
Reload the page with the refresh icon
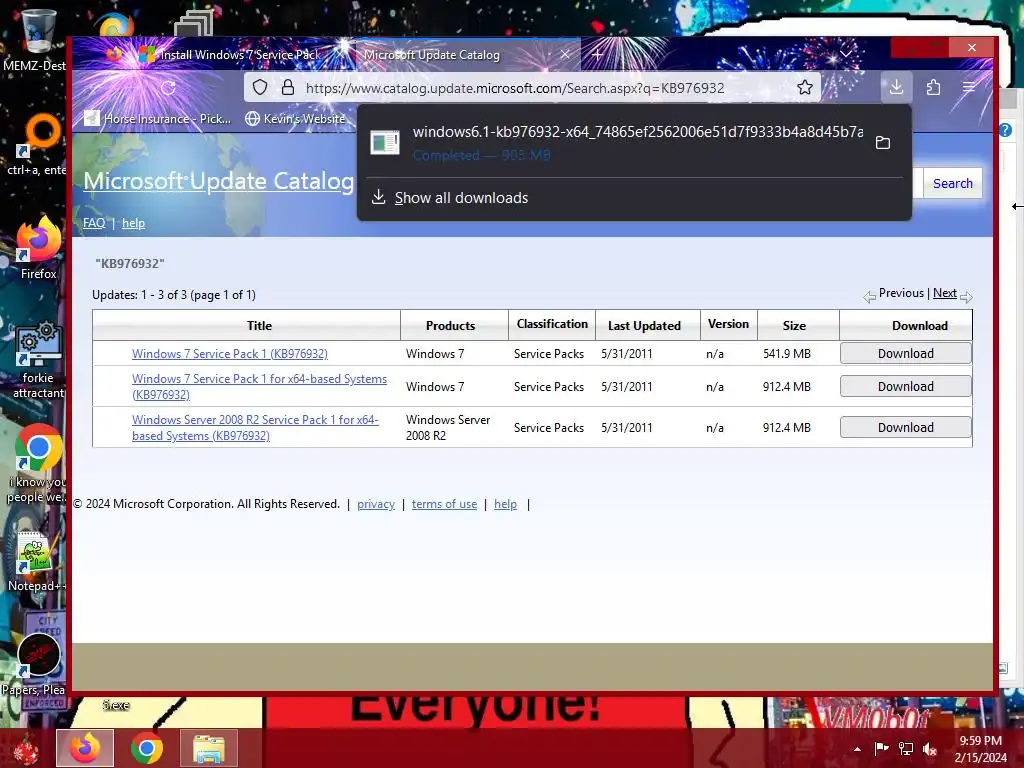[x=168, y=88]
